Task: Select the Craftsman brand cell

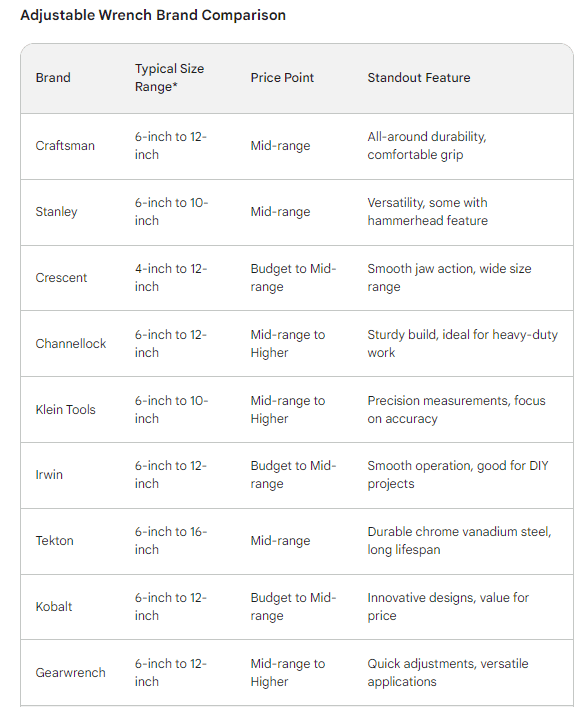Action: [x=65, y=146]
